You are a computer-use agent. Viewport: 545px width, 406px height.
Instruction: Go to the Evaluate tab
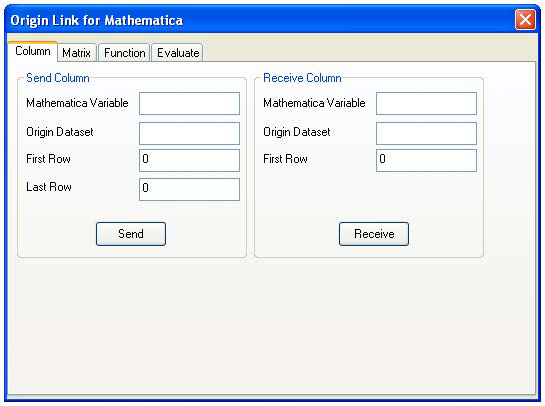[x=178, y=53]
